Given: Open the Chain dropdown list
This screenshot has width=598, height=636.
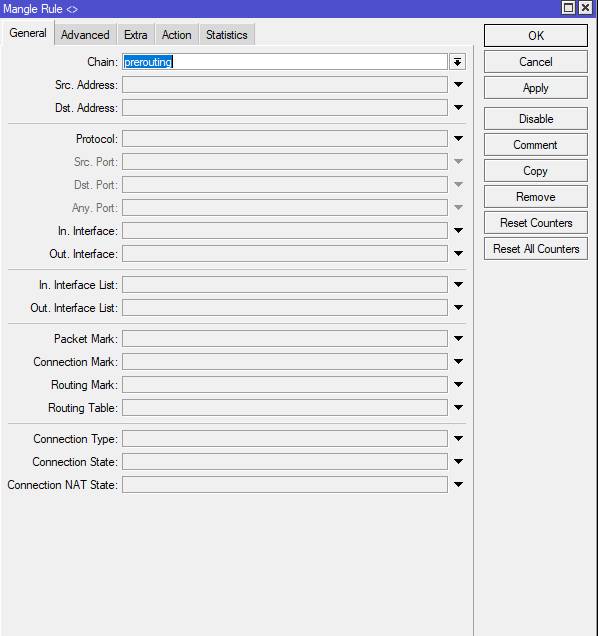Looking at the screenshot, I should 458,62.
